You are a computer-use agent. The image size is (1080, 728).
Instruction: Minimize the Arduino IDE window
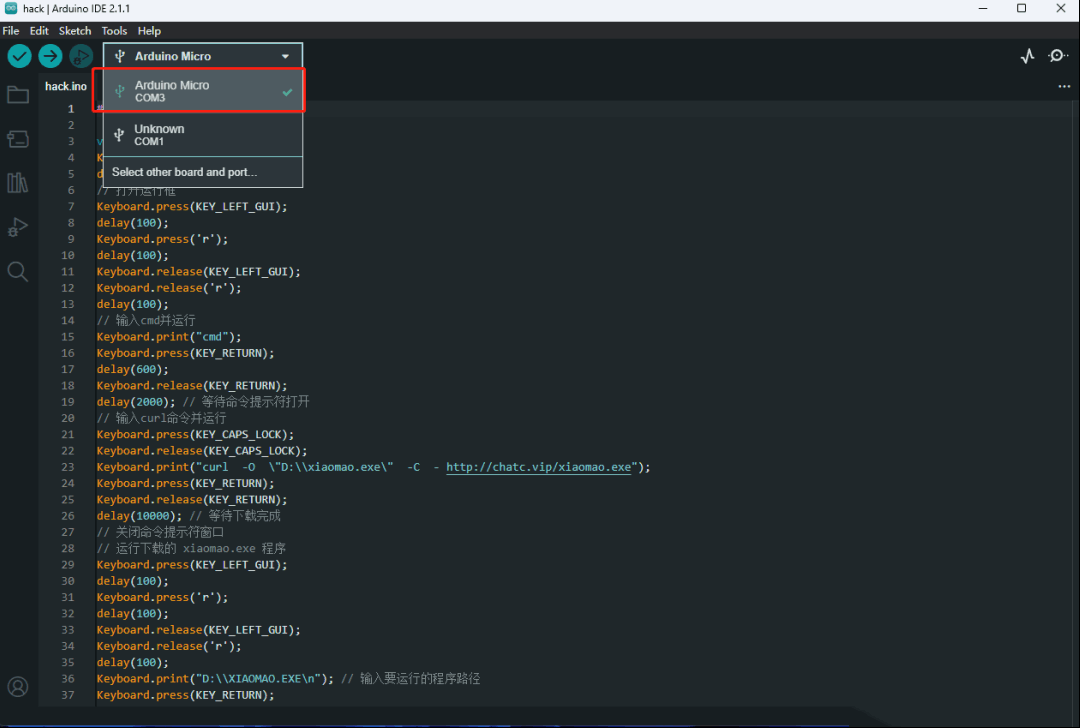pos(983,8)
